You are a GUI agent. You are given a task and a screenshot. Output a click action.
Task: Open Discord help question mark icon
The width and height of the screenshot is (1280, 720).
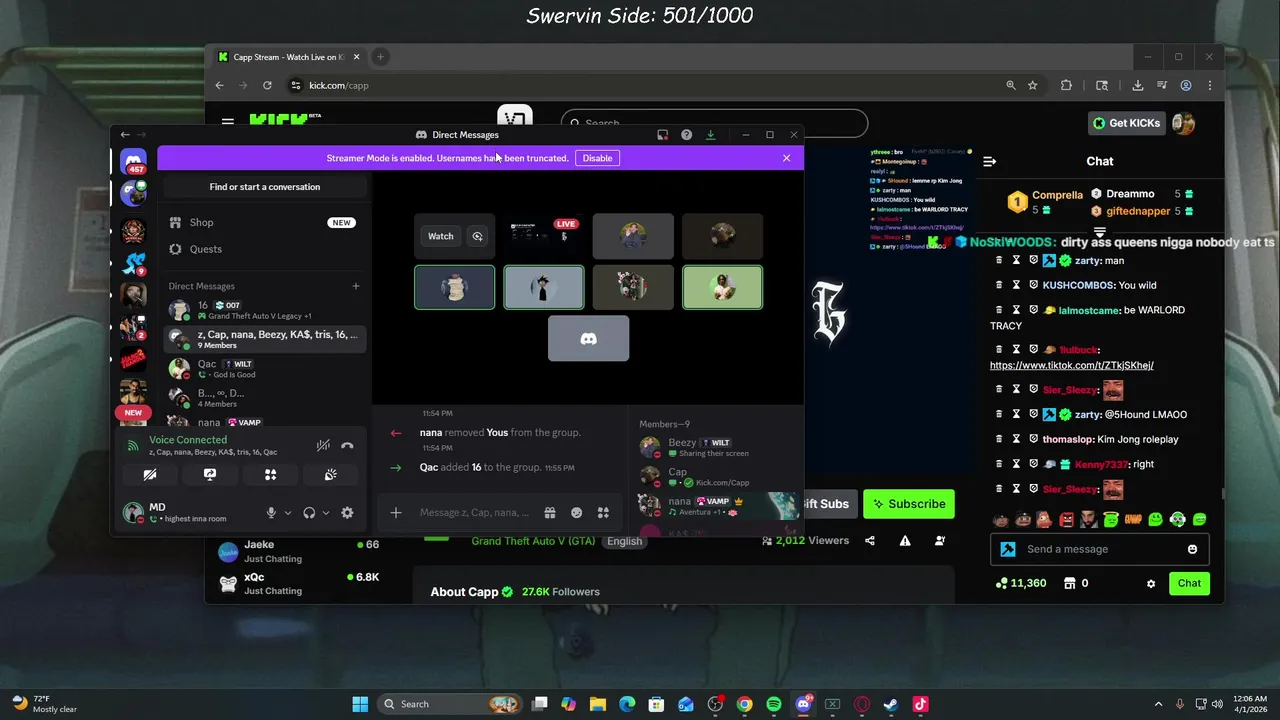click(686, 135)
